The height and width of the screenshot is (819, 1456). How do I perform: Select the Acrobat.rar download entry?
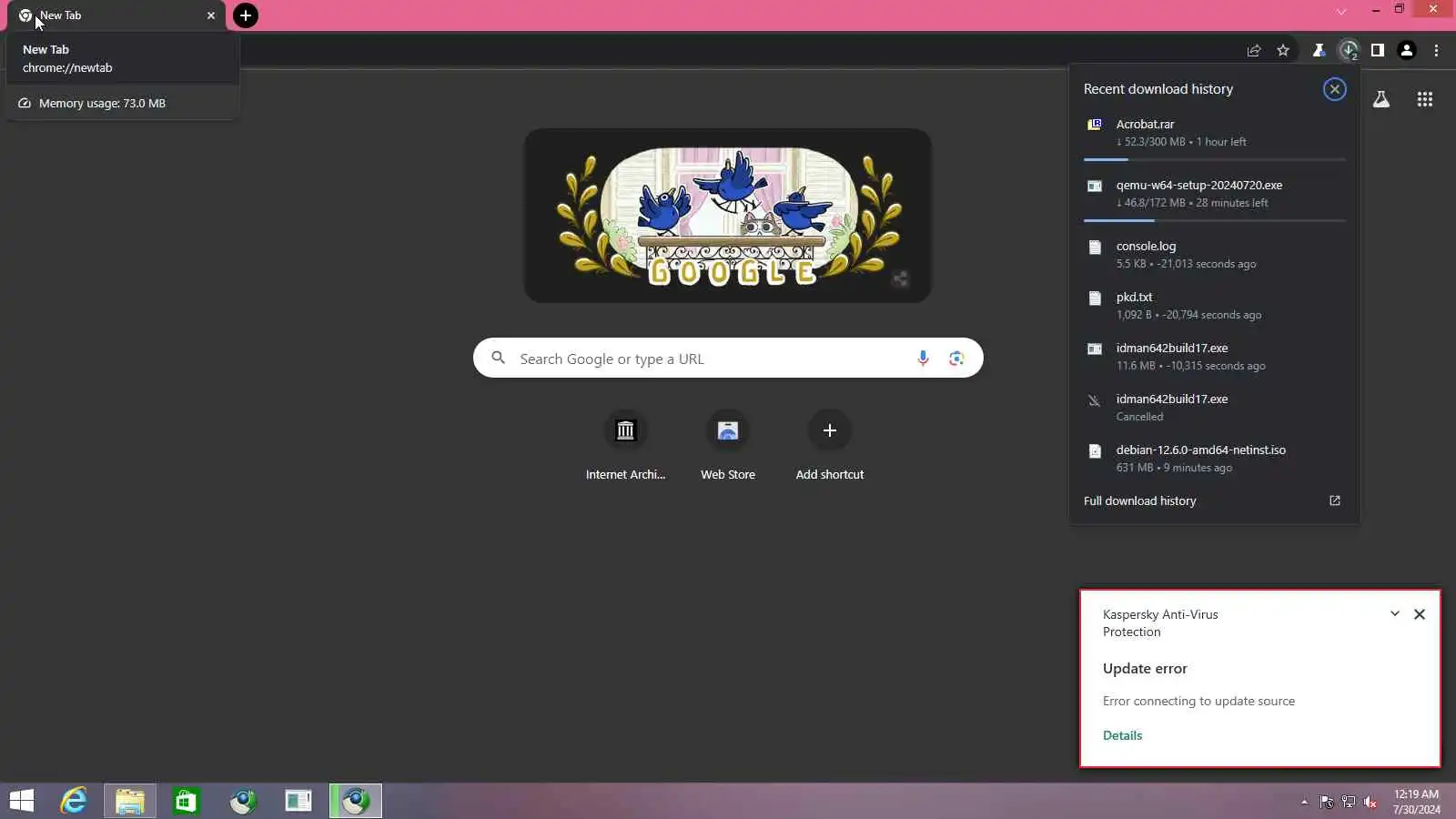point(1215,133)
